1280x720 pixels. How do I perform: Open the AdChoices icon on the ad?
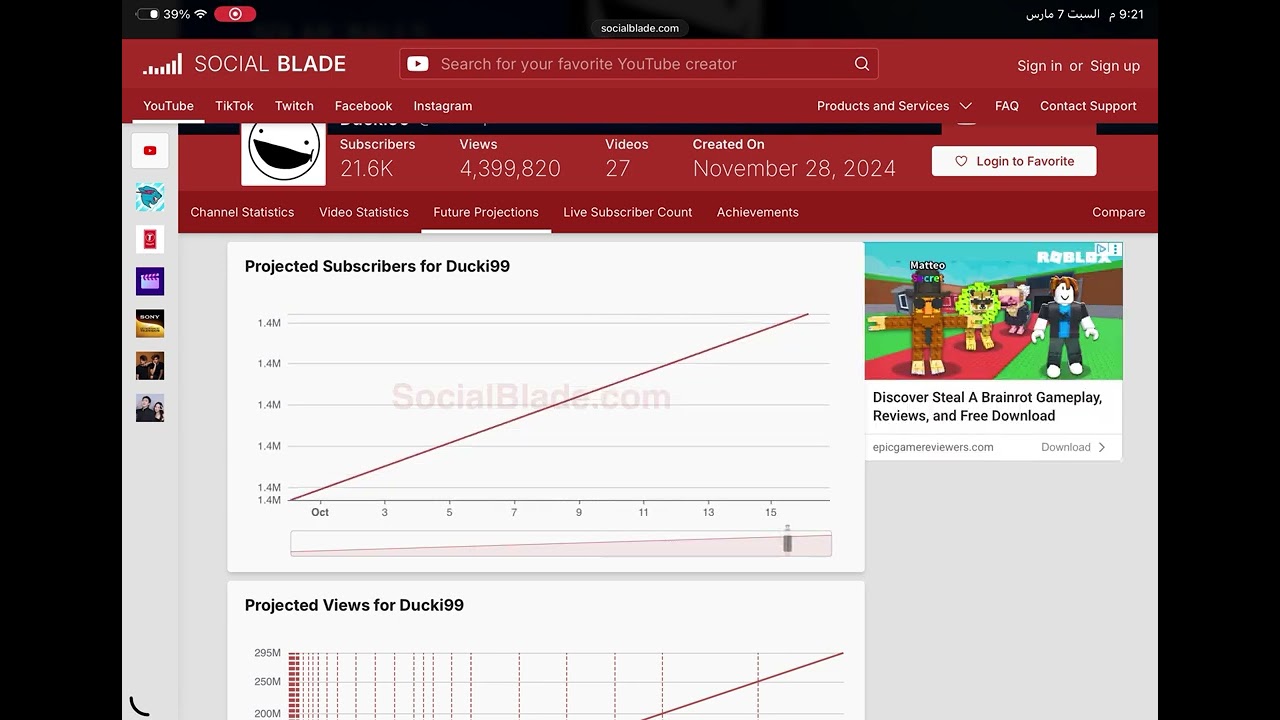(x=1102, y=249)
